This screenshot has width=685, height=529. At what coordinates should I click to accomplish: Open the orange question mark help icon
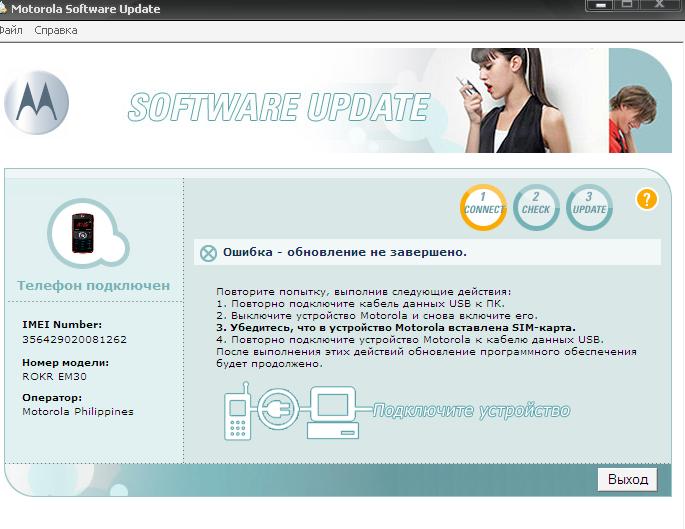click(x=647, y=199)
